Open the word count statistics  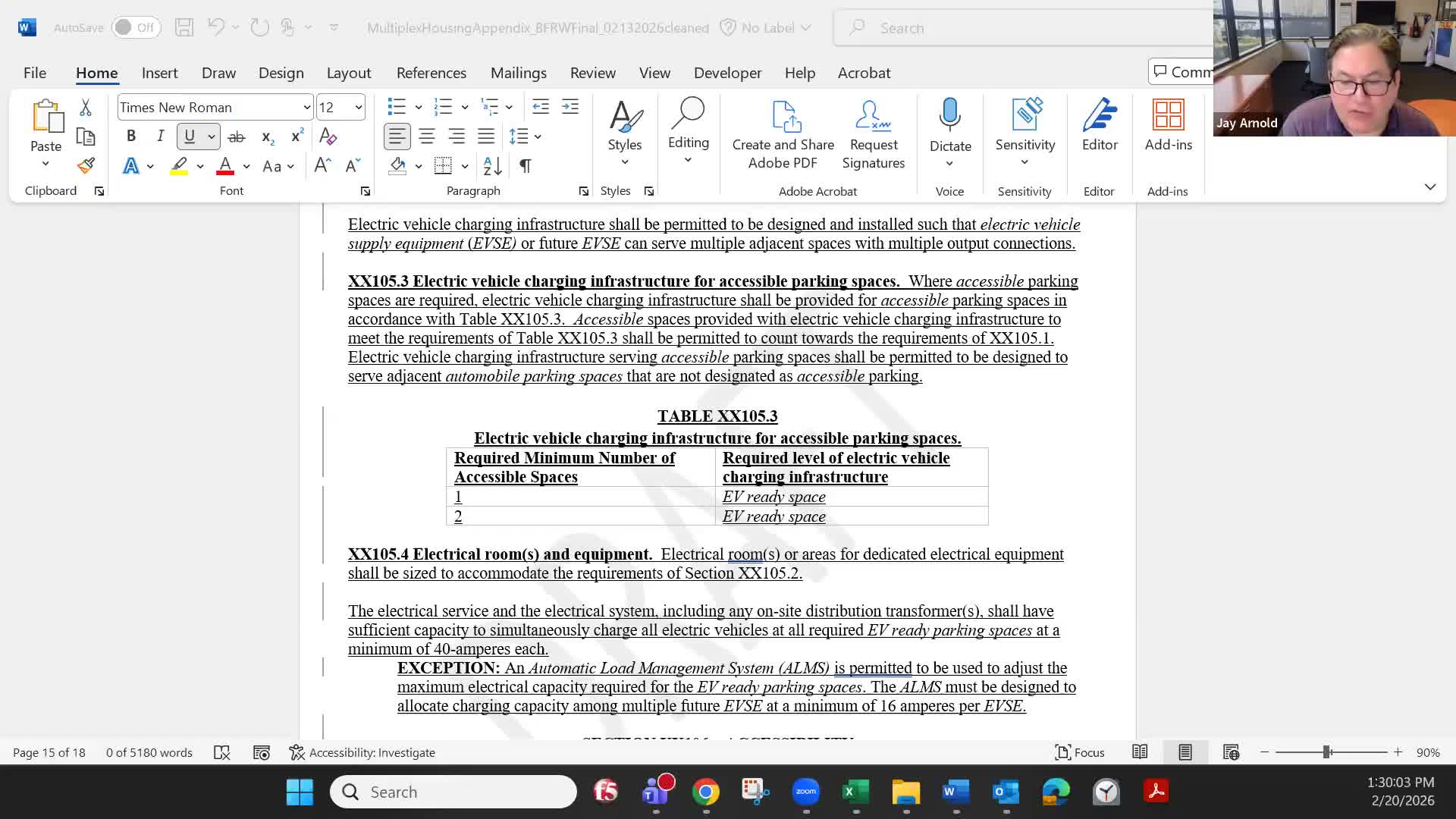(149, 752)
